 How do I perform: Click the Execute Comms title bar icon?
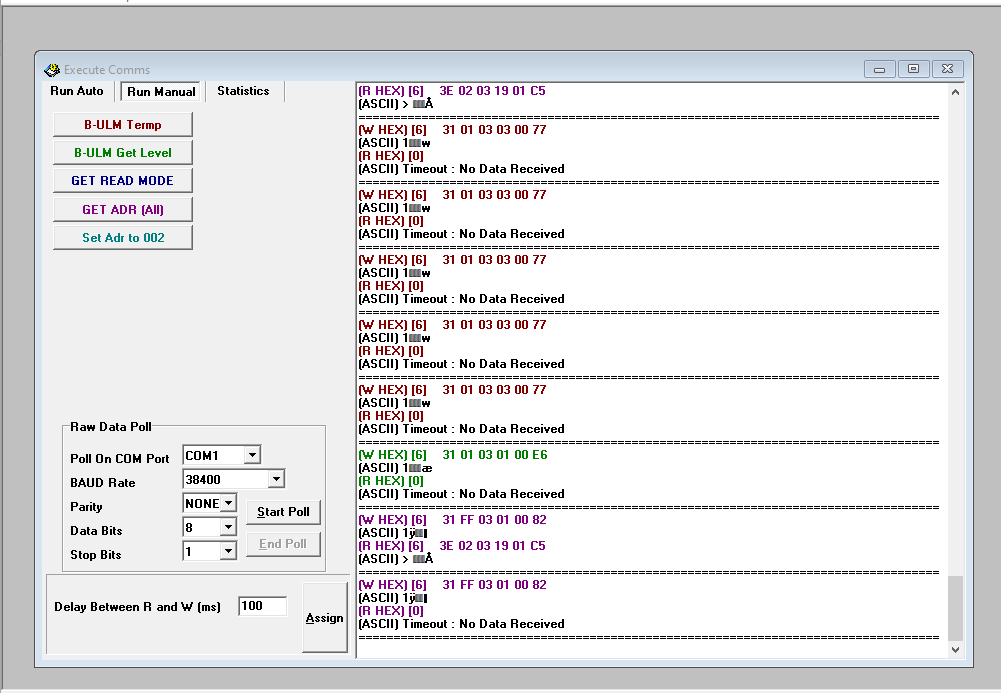[x=52, y=70]
